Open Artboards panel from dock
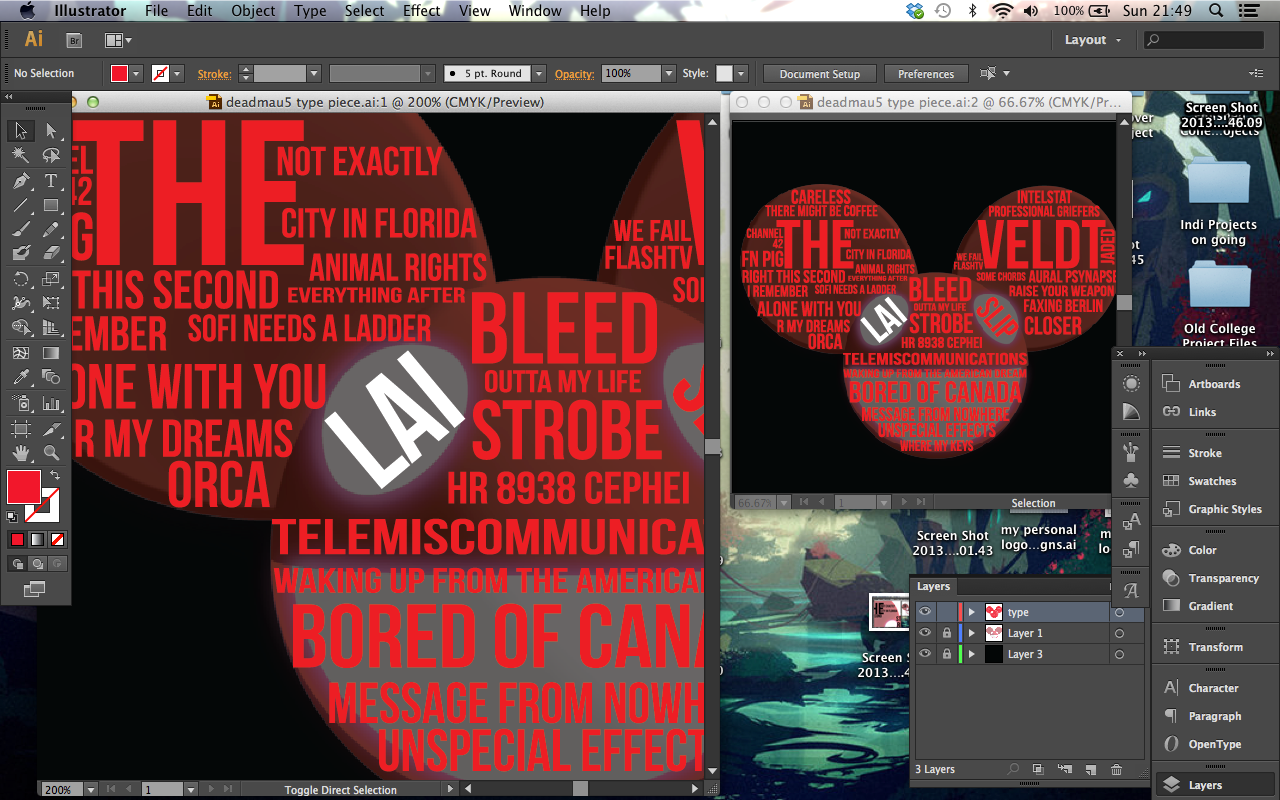Viewport: 1280px width, 800px height. 1214,384
